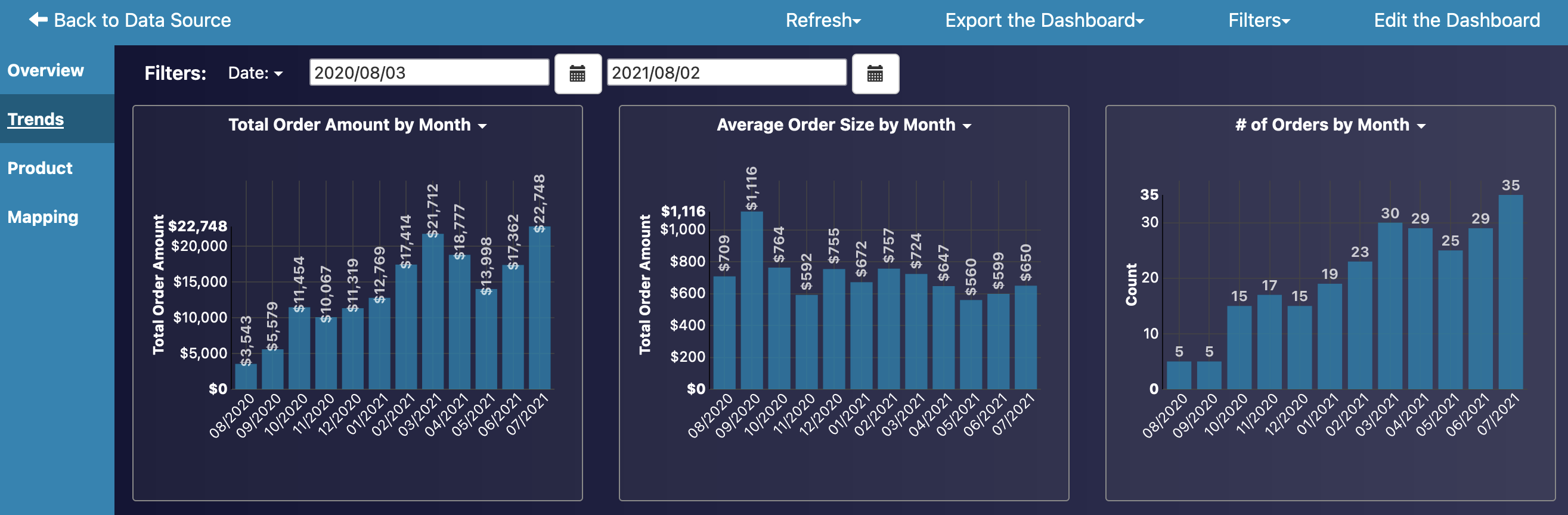The width and height of the screenshot is (1568, 515).
Task: Open Total Order Amount by Month menu
Action: pos(357,125)
